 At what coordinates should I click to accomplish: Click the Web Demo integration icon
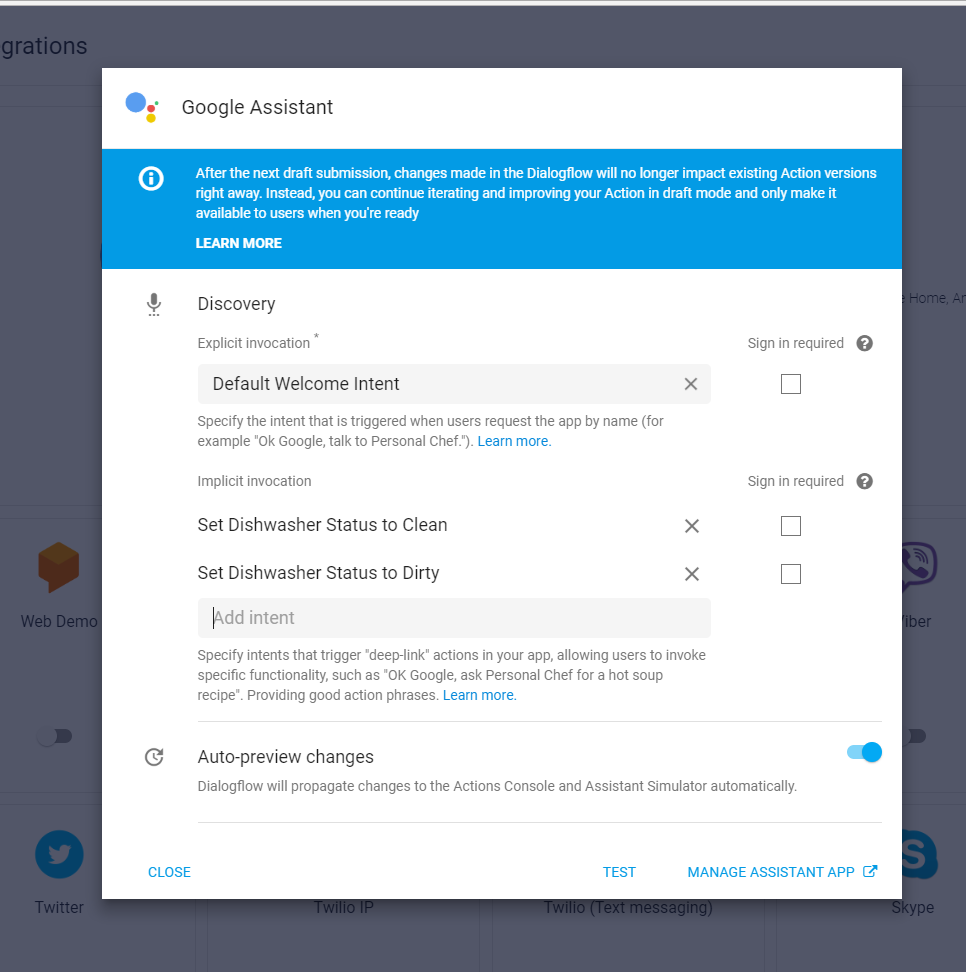coord(59,566)
